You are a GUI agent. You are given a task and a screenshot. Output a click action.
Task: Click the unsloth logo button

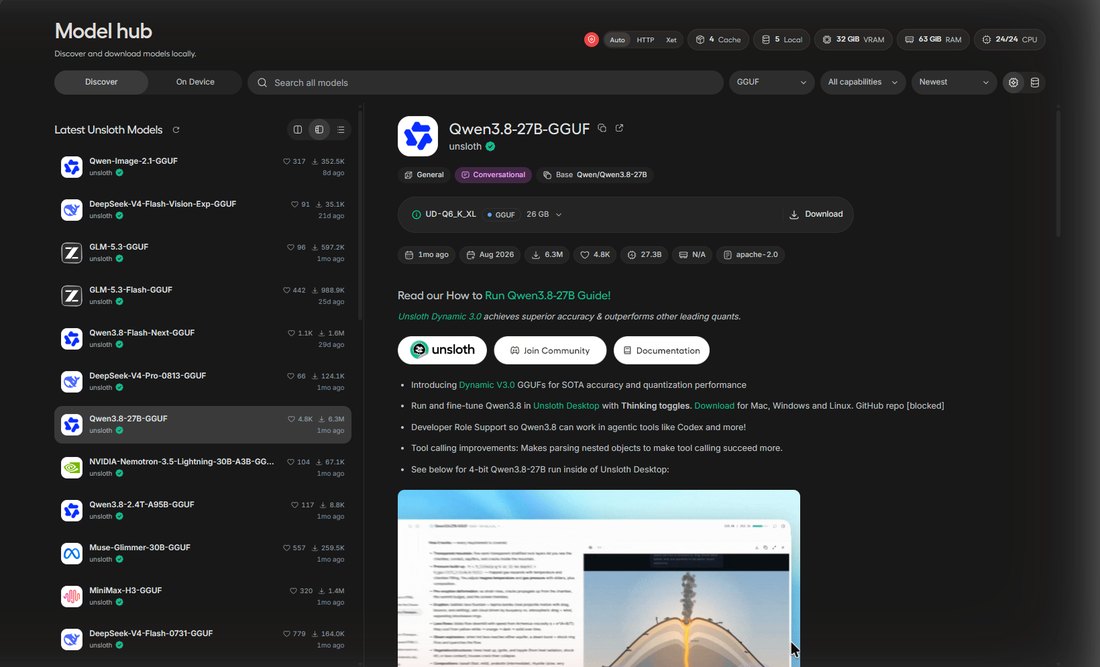(442, 350)
